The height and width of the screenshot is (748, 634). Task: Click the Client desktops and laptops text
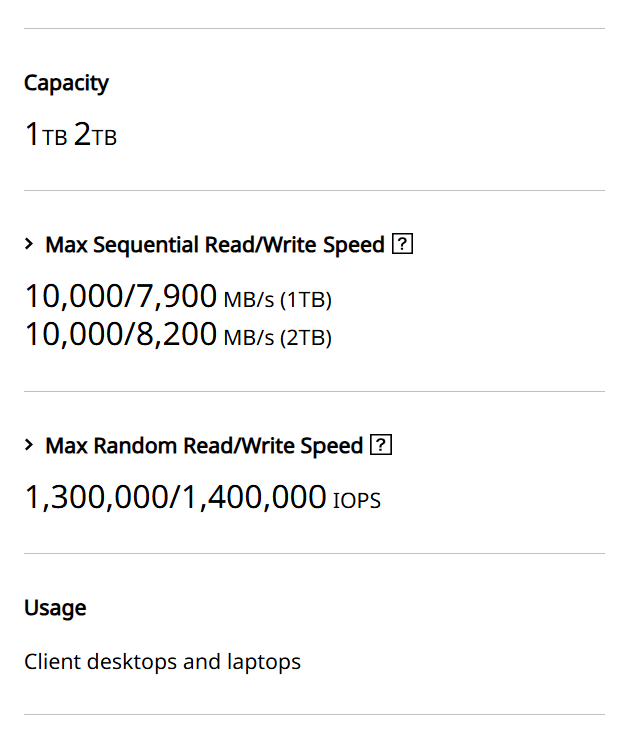[x=162, y=662]
